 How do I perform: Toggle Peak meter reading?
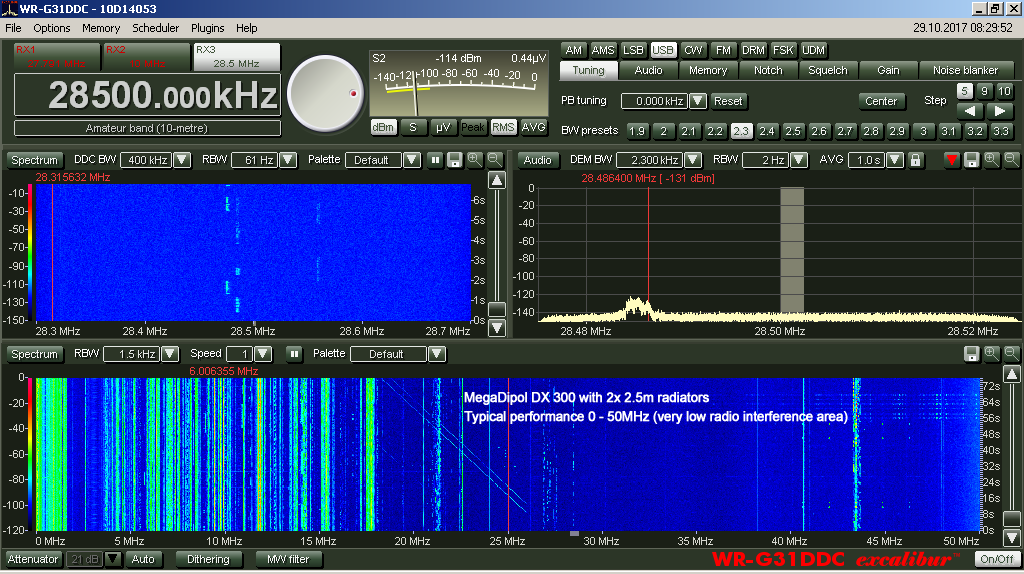click(473, 127)
